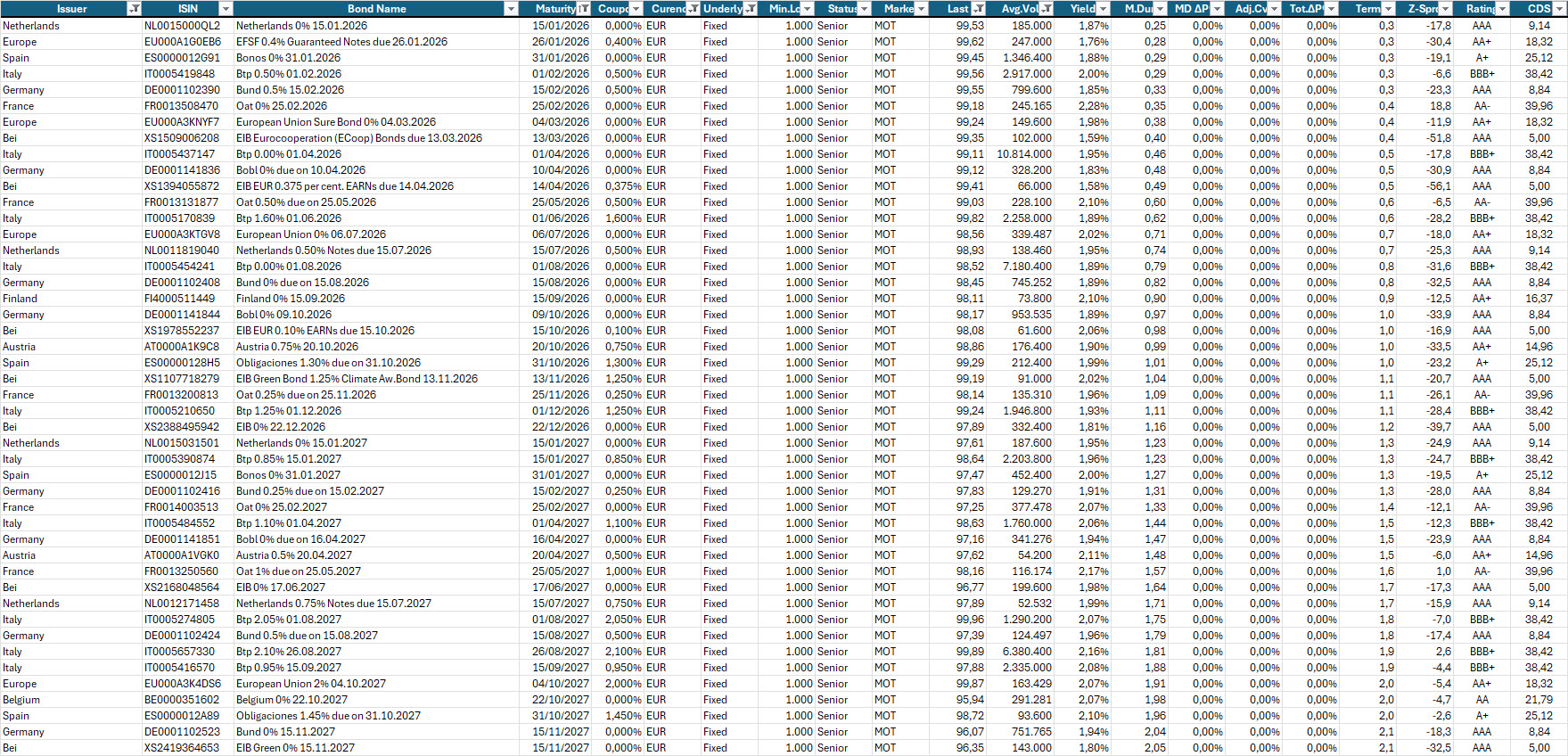This screenshot has height=756, width=1568.
Task: Open the active filter on Maturity column
Action: click(x=584, y=9)
